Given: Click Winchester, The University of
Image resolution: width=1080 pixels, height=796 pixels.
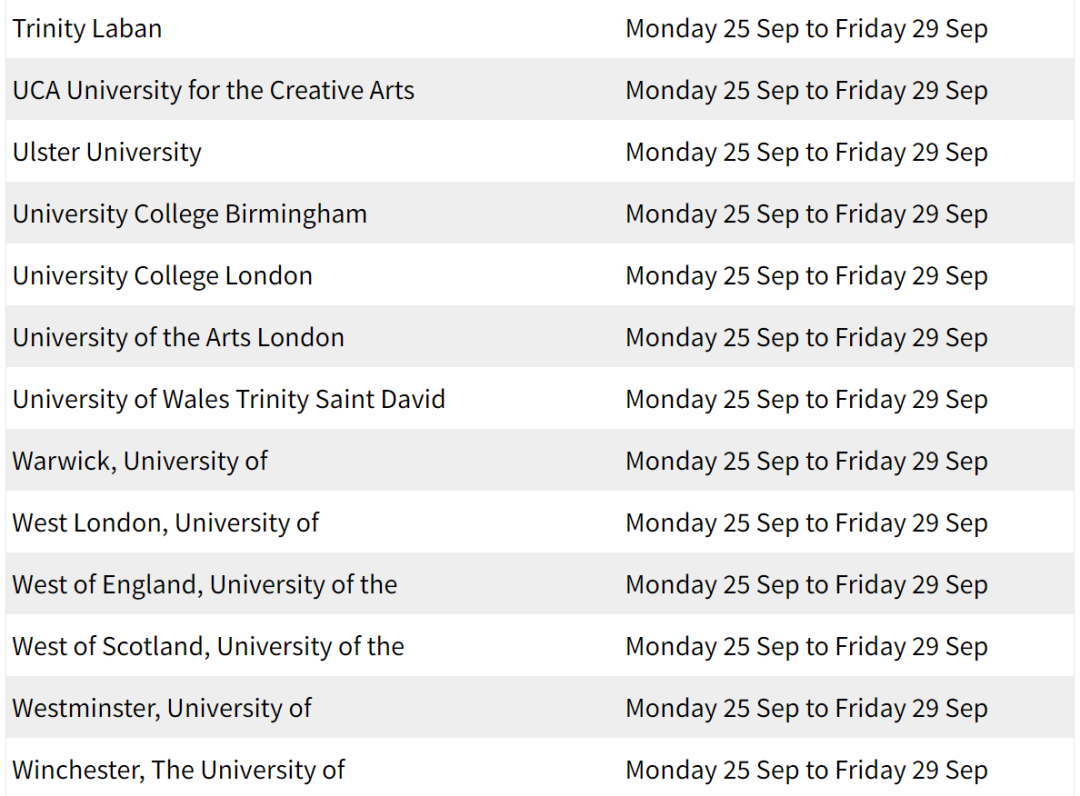Looking at the screenshot, I should click(x=178, y=771).
